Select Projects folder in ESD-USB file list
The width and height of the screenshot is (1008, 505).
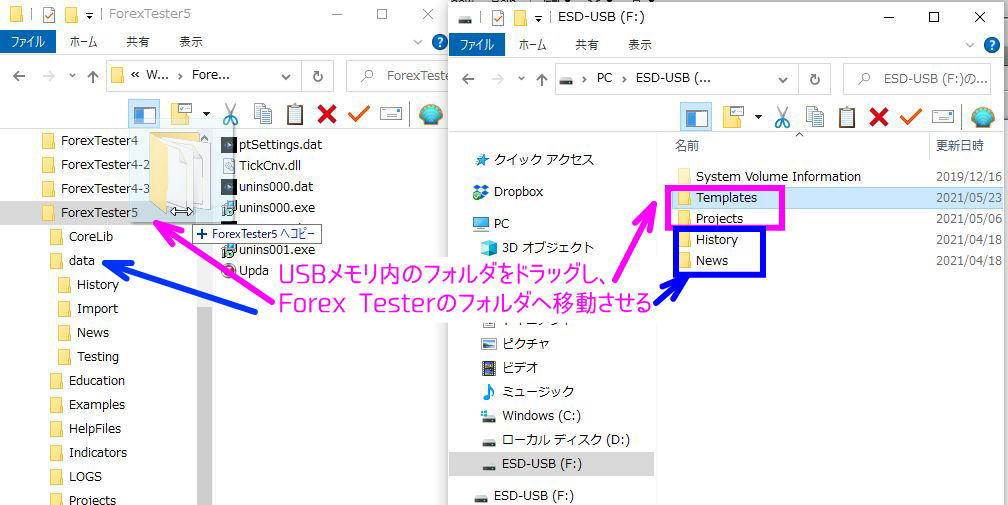coord(719,218)
